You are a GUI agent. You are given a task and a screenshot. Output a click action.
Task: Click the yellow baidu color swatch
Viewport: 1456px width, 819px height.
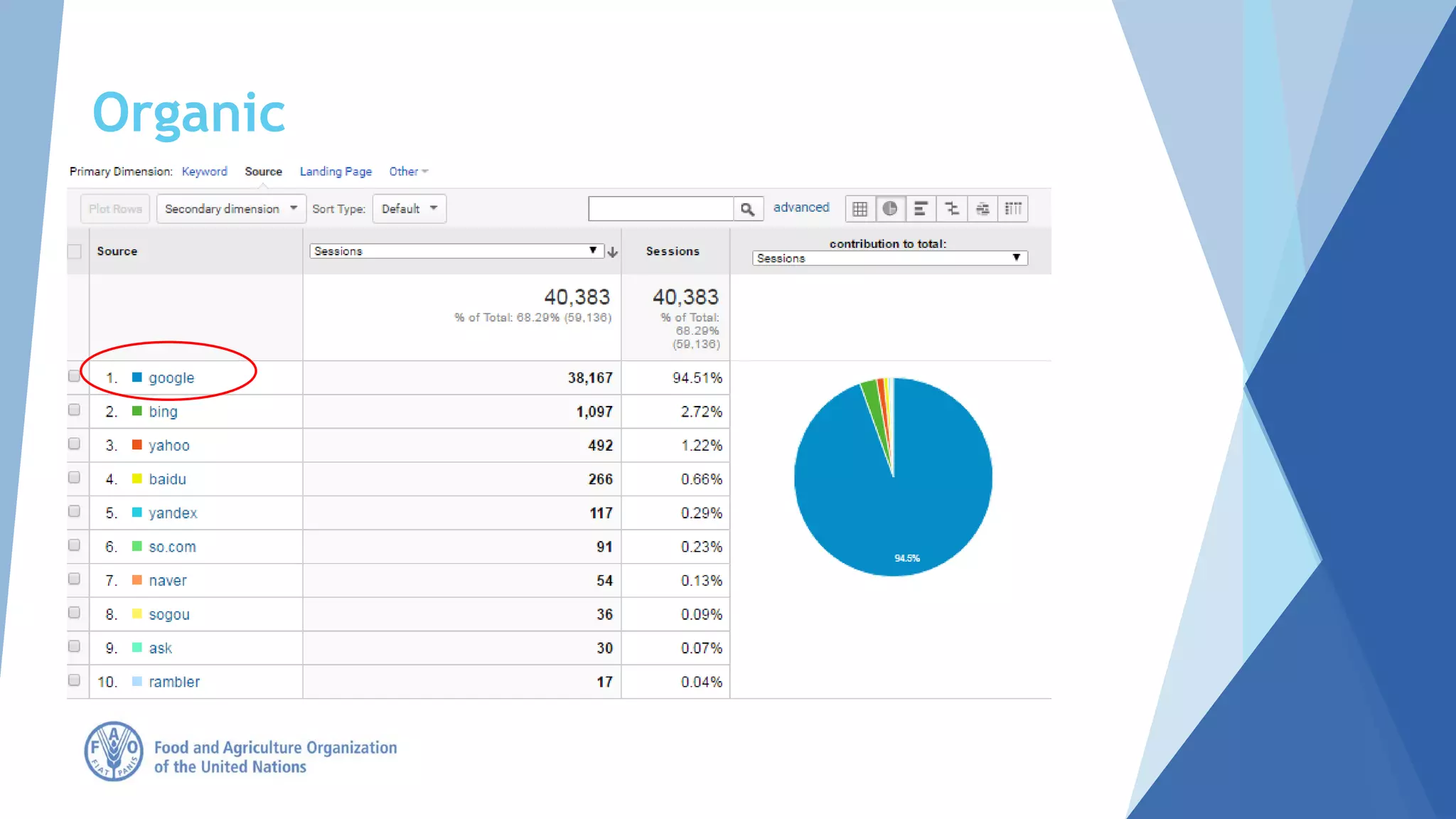pyautogui.click(x=137, y=478)
